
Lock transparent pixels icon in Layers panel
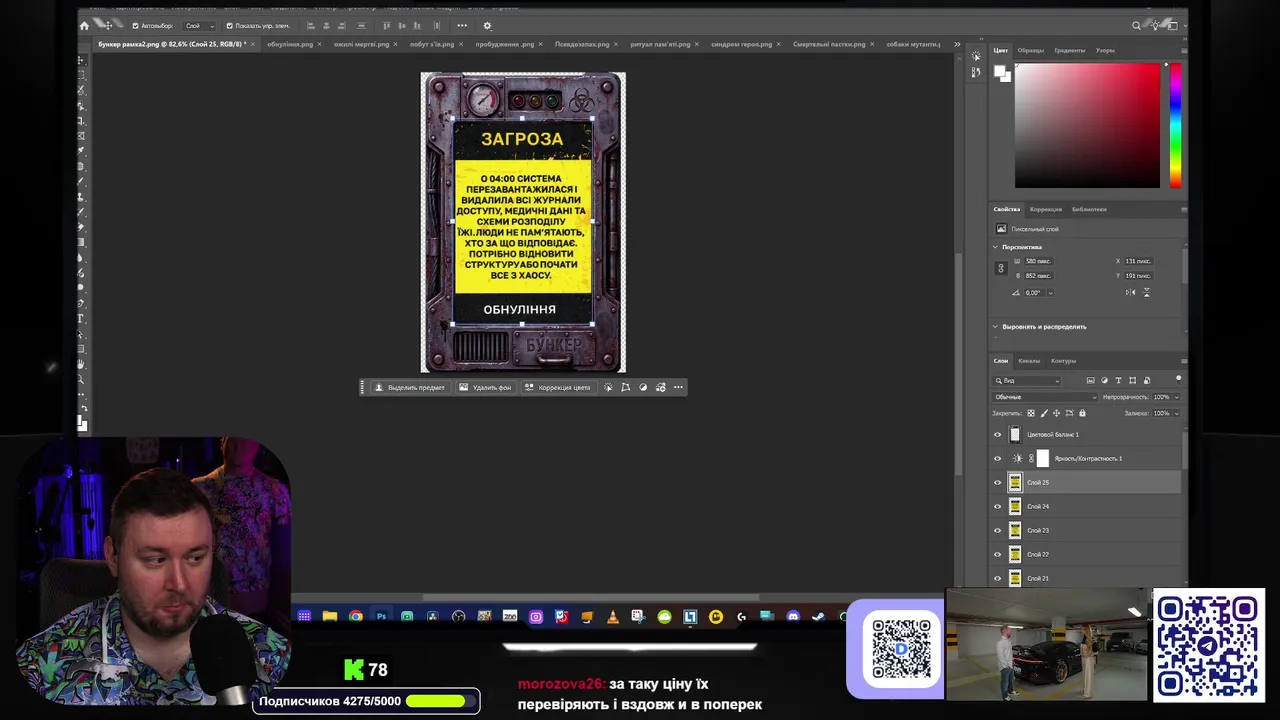pos(1029,413)
